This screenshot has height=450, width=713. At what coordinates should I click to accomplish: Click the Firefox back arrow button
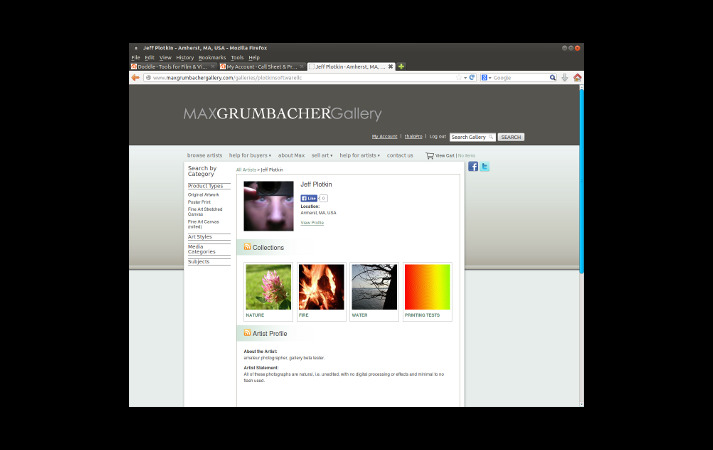[136, 77]
